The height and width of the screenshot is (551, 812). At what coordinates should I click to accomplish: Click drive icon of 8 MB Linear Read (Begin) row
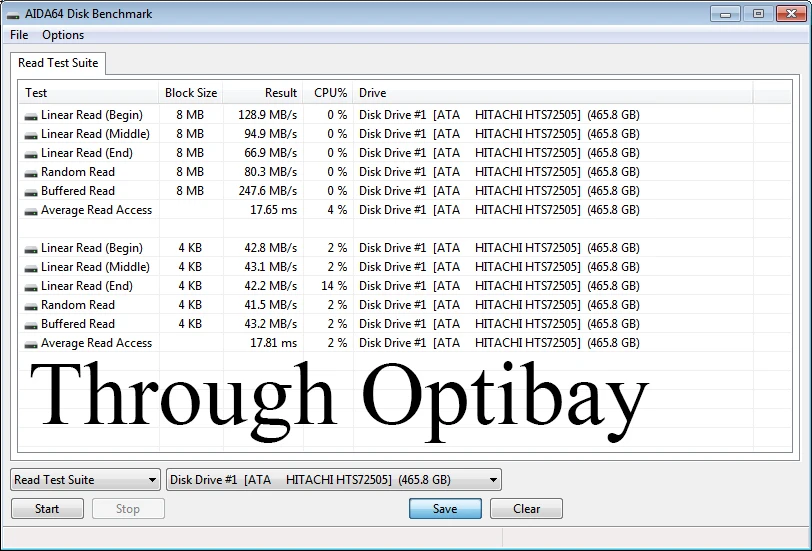pyautogui.click(x=31, y=116)
